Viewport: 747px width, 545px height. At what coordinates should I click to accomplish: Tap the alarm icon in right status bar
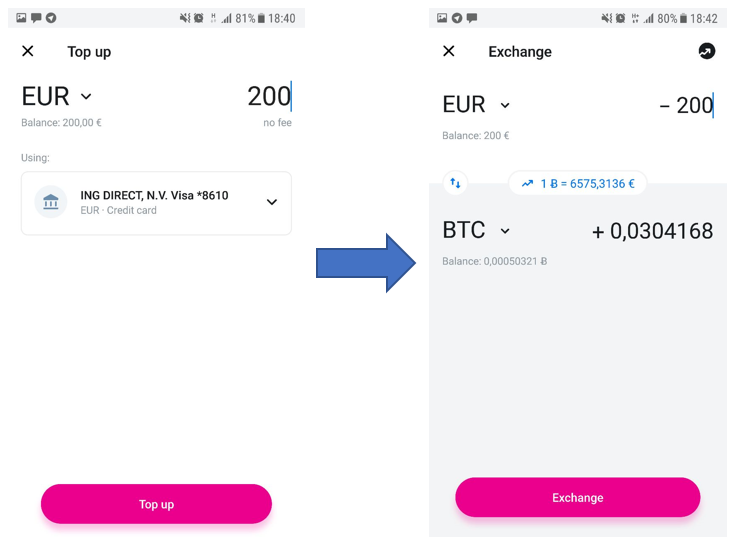click(620, 18)
